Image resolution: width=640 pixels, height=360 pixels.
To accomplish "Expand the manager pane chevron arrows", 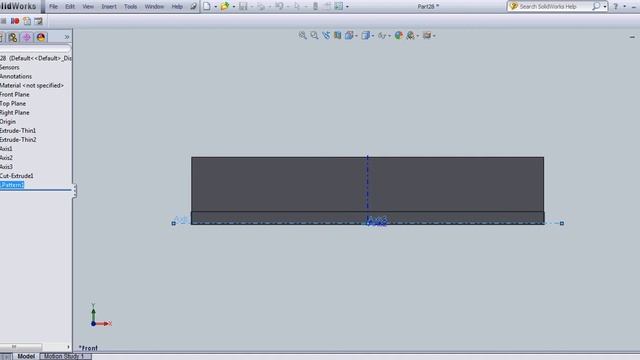I will click(x=67, y=37).
